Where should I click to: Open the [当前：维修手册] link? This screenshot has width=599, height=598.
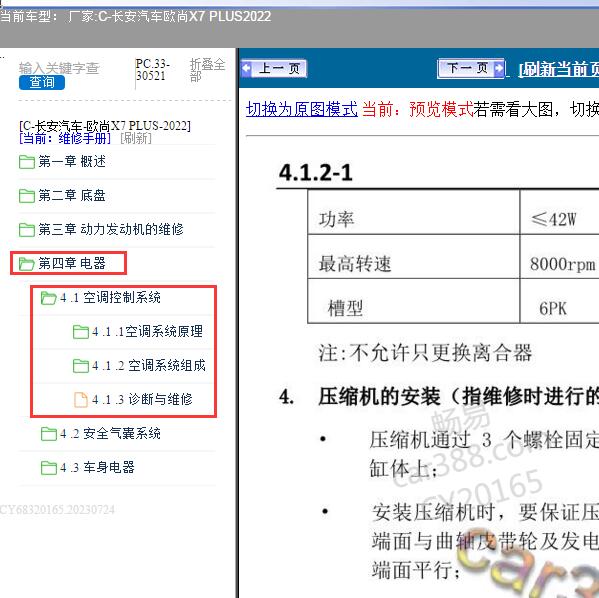(65, 138)
